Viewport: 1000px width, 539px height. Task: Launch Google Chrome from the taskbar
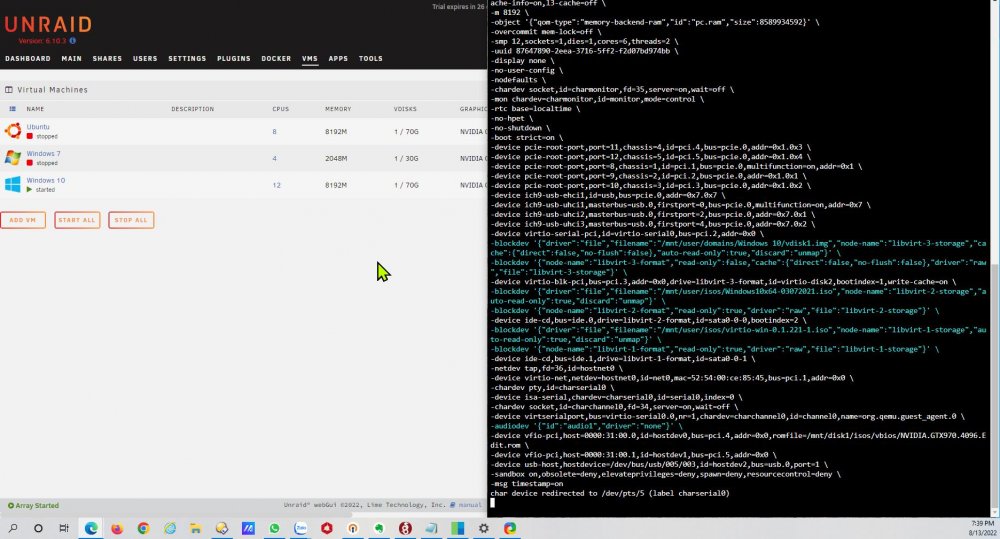[x=143, y=528]
